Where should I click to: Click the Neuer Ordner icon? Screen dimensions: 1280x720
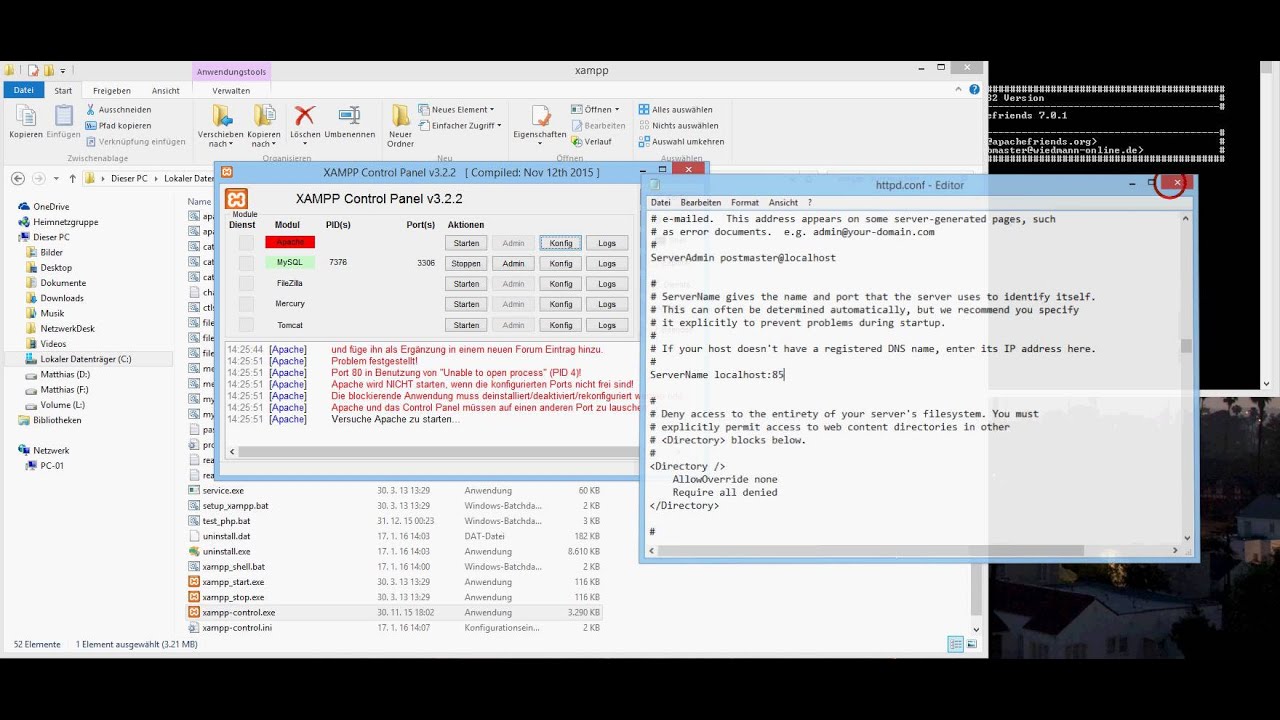tap(400, 115)
